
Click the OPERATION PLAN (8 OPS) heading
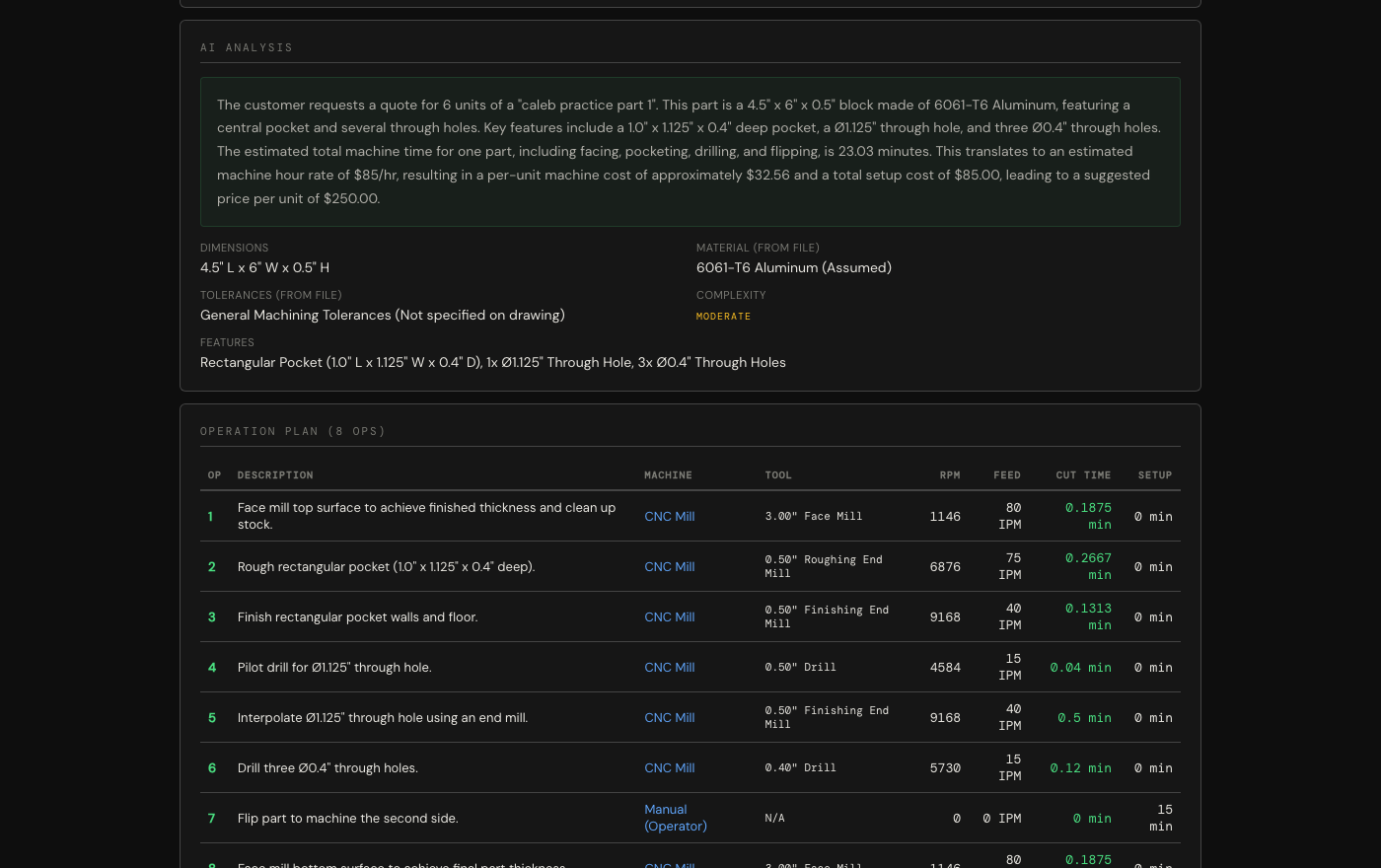293,431
